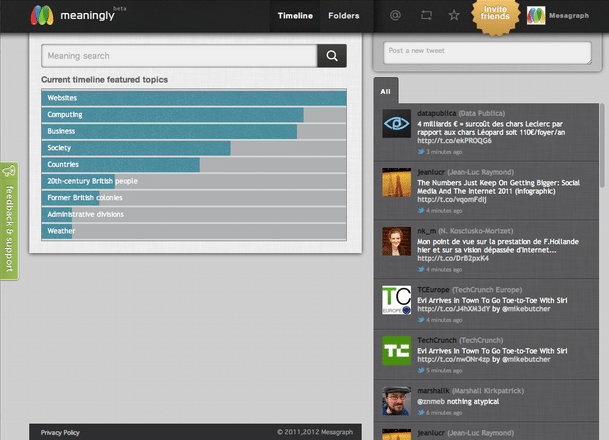Open the feedback & support side tab
Screen dimensions: 609x440
tap(9, 221)
